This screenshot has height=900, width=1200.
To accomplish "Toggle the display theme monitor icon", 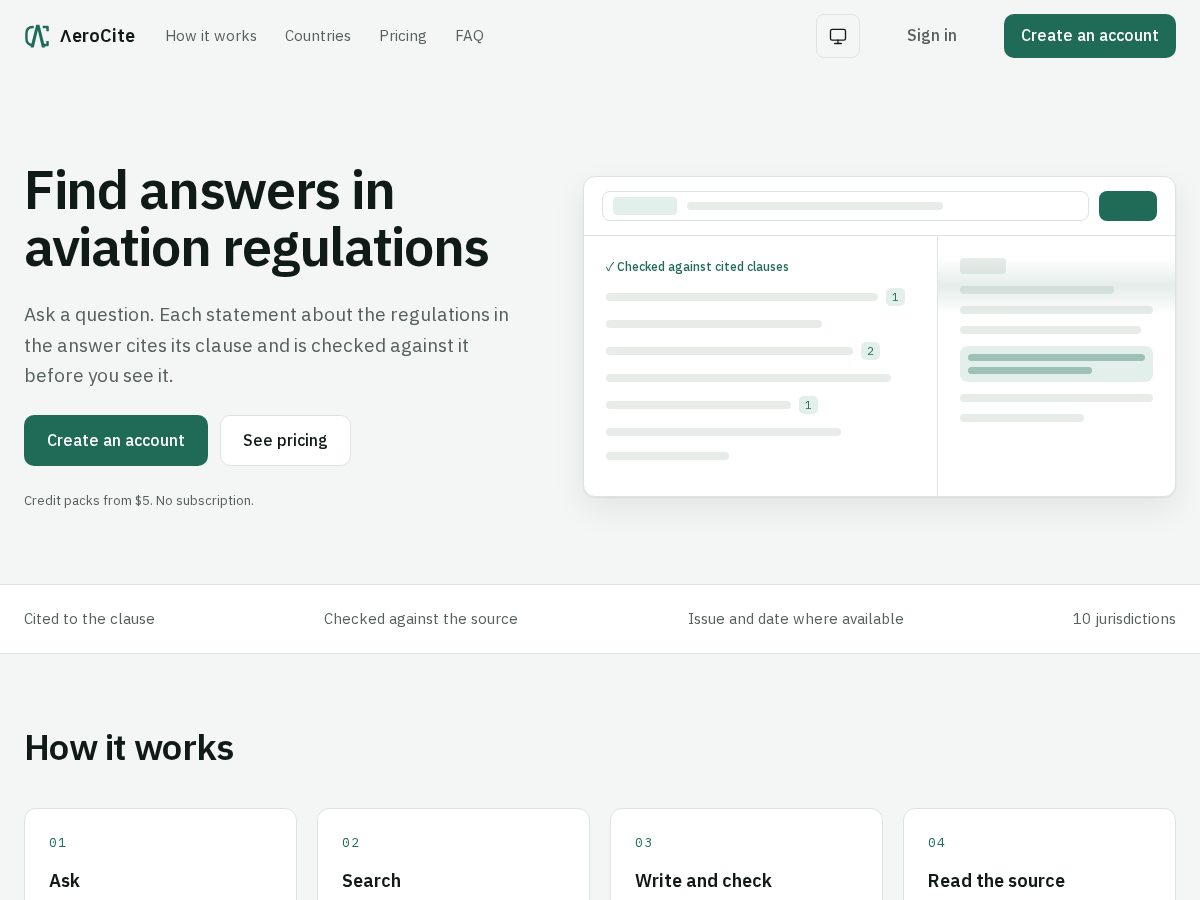I will [838, 36].
